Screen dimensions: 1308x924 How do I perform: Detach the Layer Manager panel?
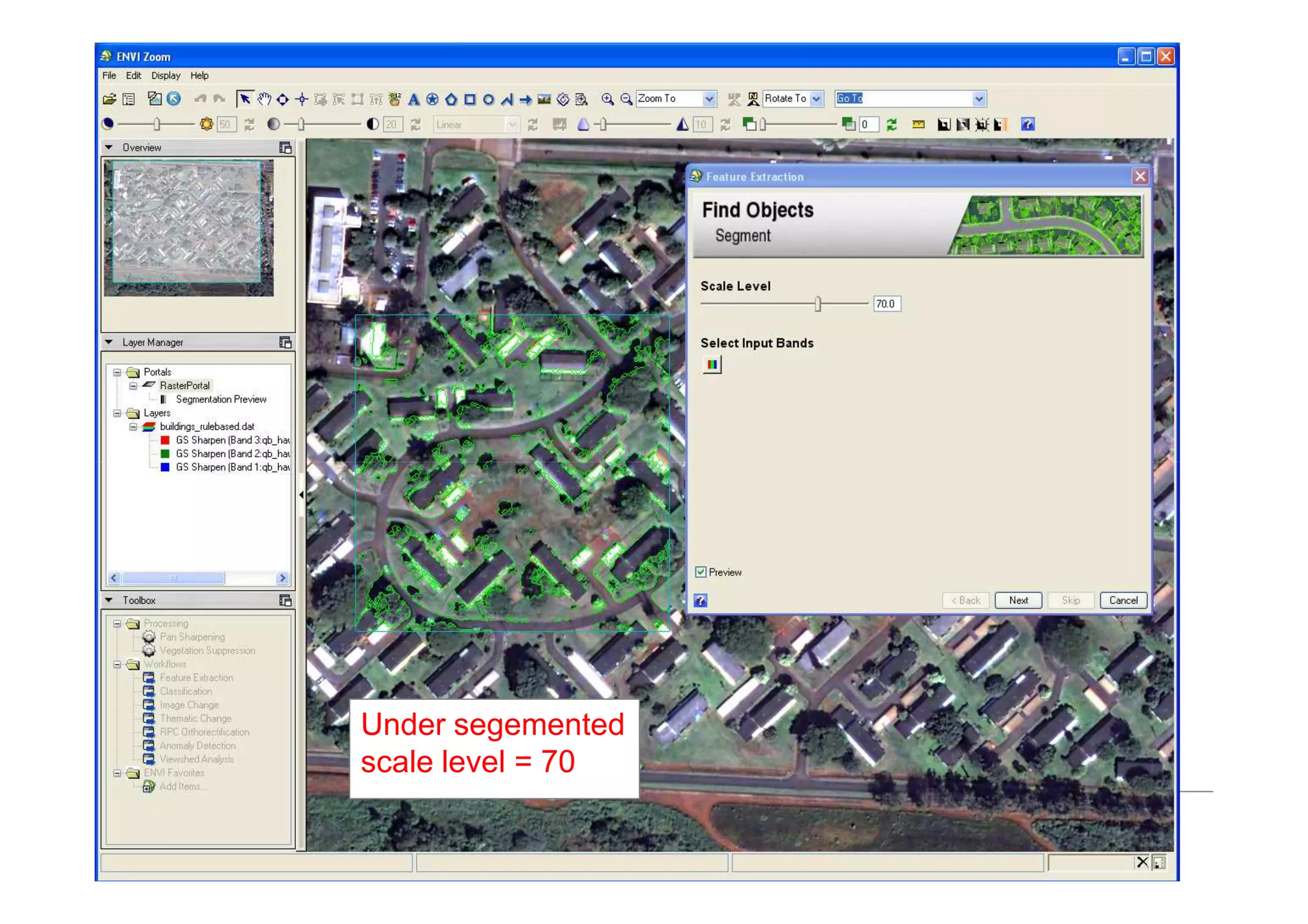[x=285, y=342]
